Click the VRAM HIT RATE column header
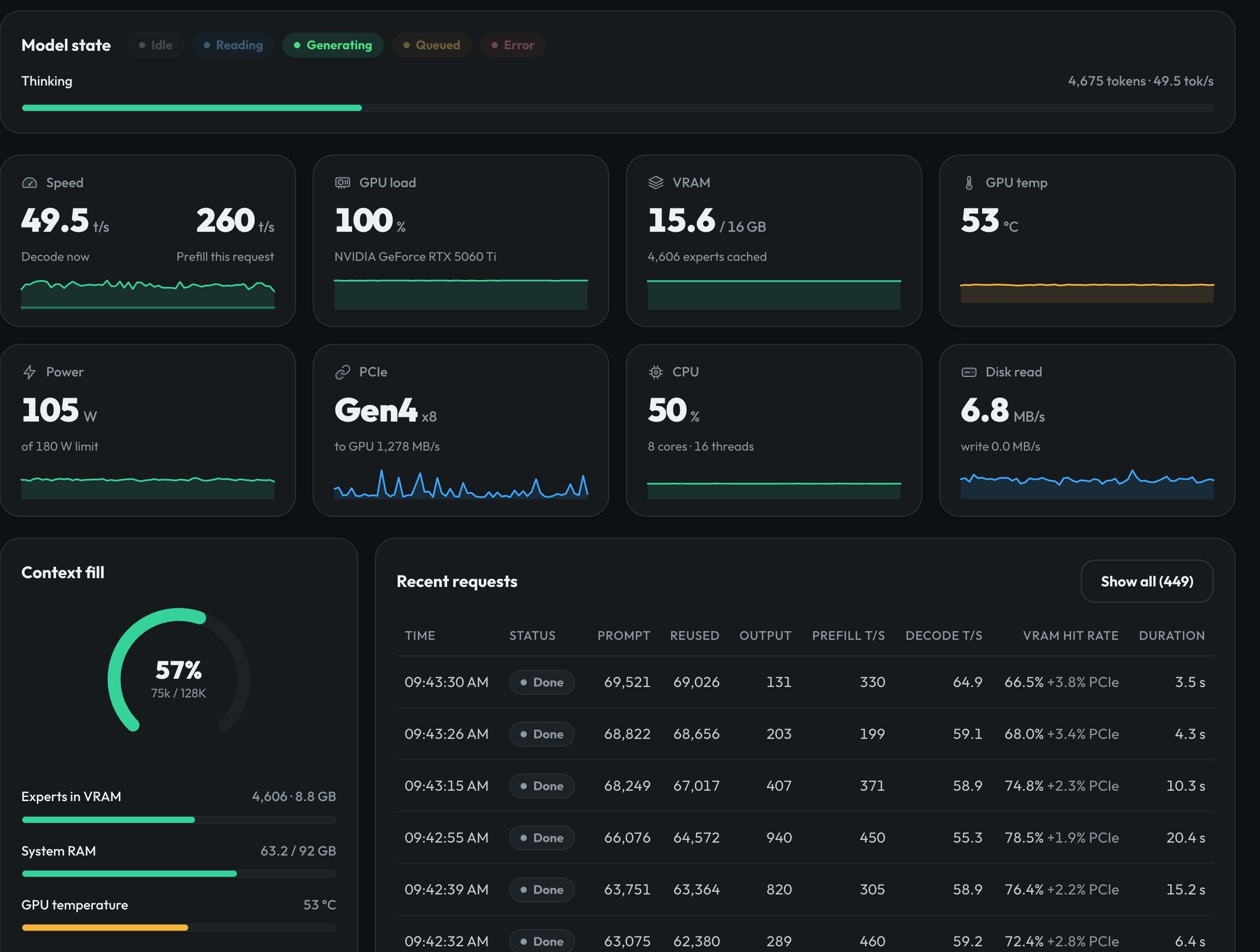This screenshot has width=1260, height=952. [1070, 635]
